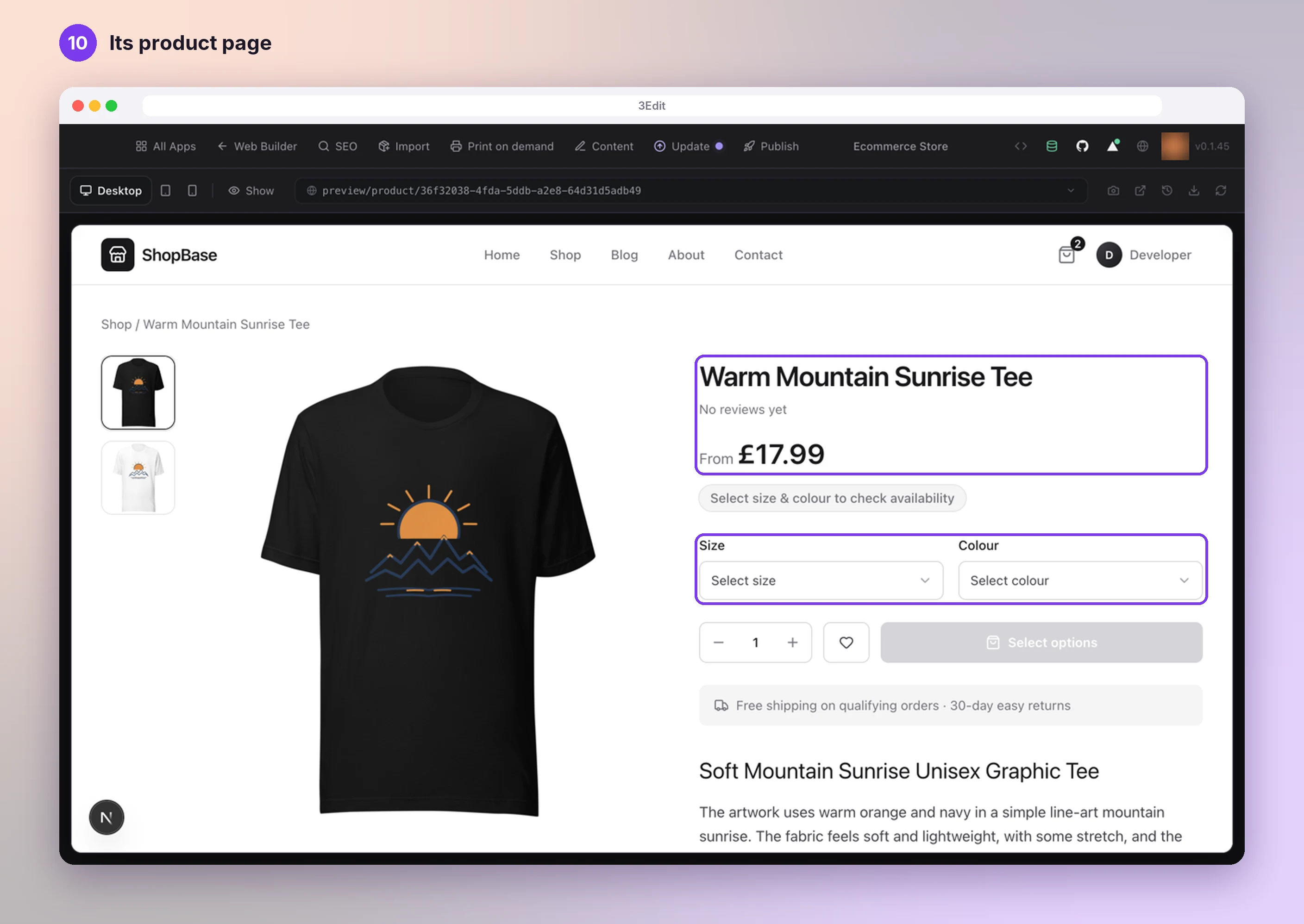Open the Select size dropdown
The width and height of the screenshot is (1304, 924).
point(821,581)
